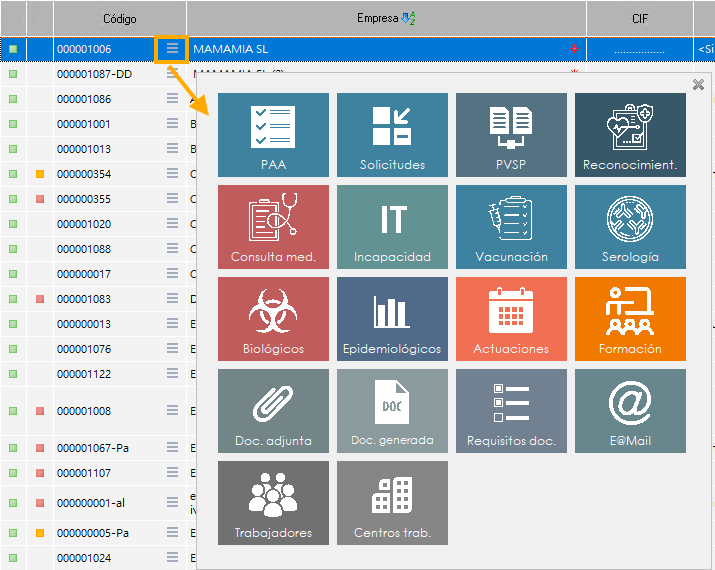The image size is (715, 570).
Task: Open hamburger menu for row 000001006
Action: click(x=172, y=48)
